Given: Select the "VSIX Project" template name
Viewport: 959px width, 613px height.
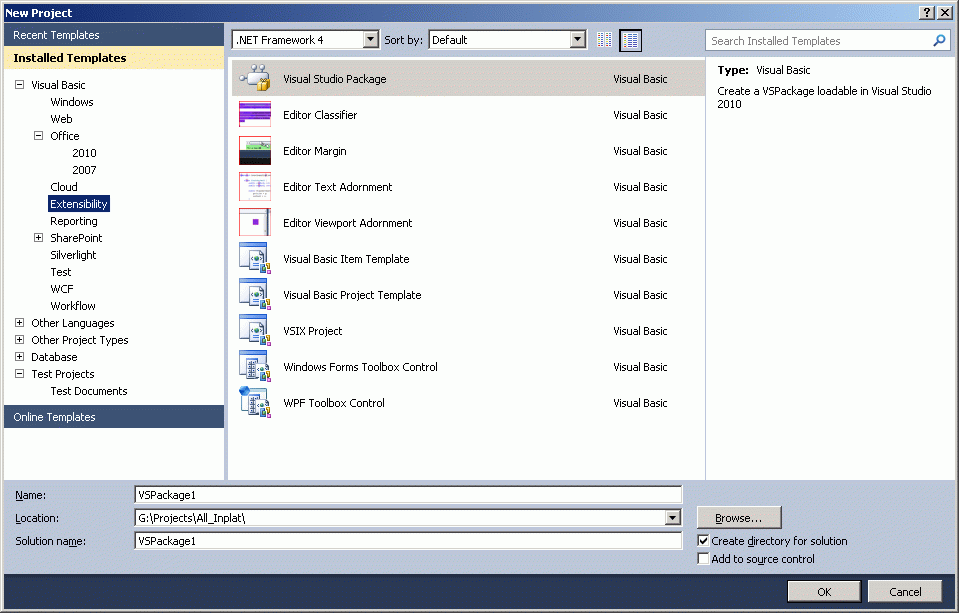Looking at the screenshot, I should pyautogui.click(x=313, y=330).
